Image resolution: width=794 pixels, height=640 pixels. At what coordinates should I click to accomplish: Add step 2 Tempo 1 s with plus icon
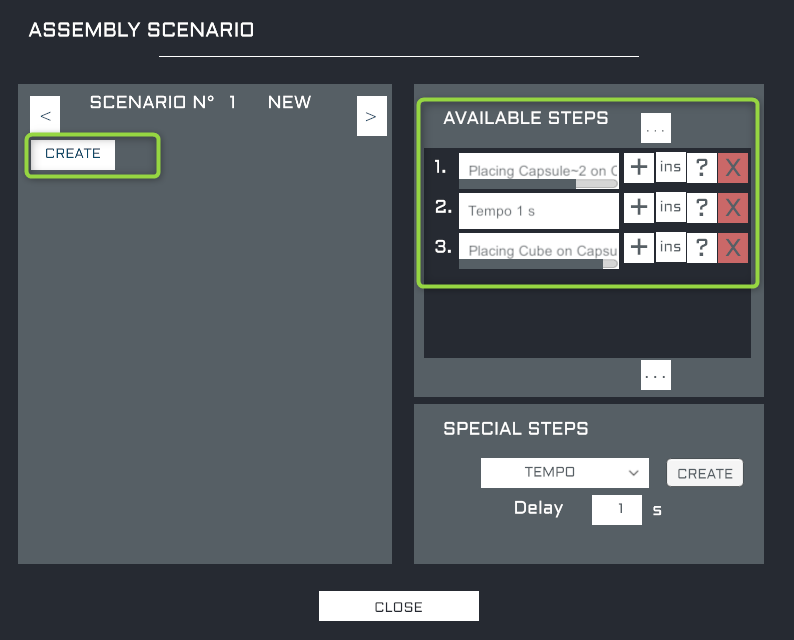639,207
